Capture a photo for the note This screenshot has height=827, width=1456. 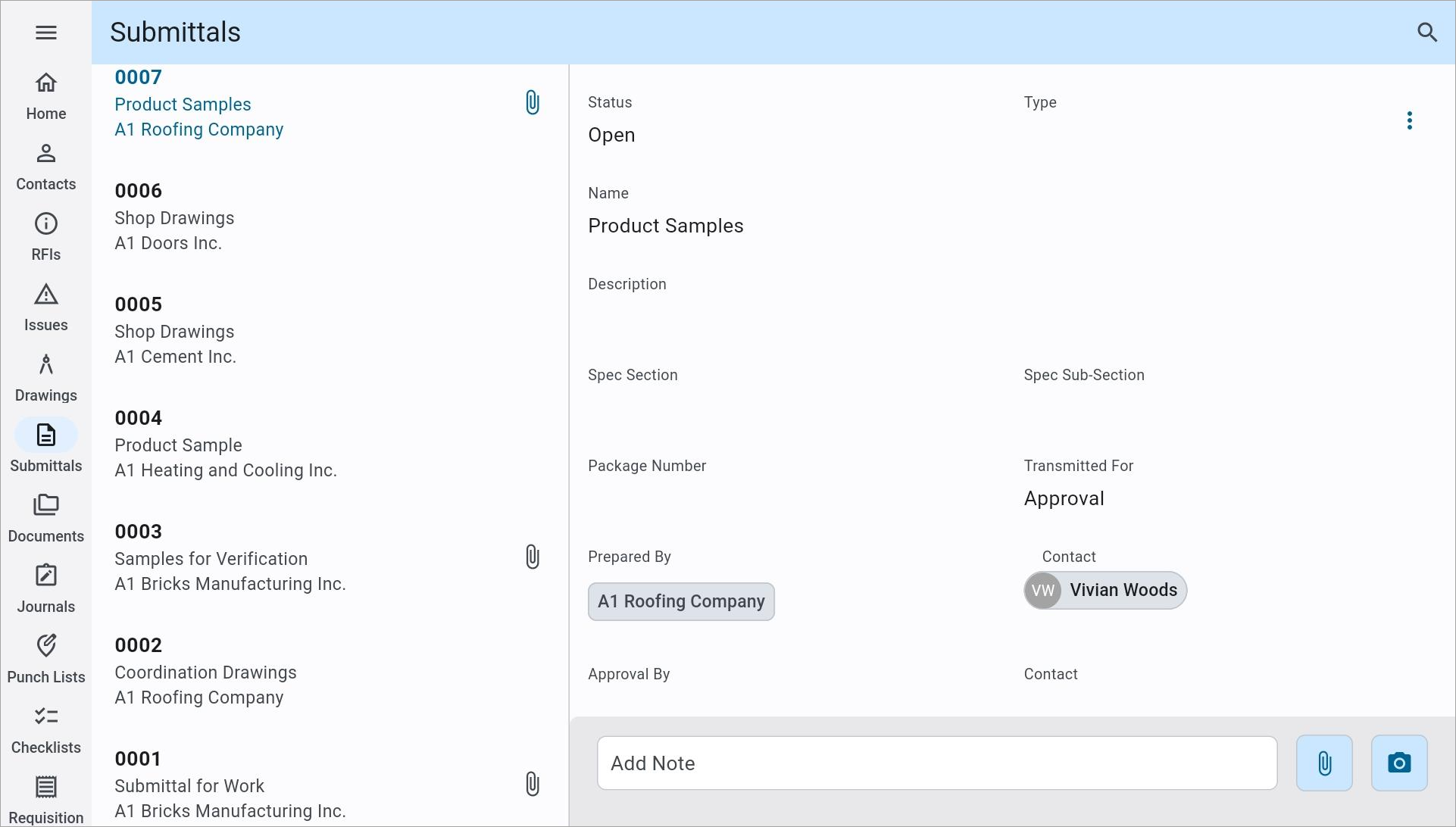click(x=1401, y=763)
